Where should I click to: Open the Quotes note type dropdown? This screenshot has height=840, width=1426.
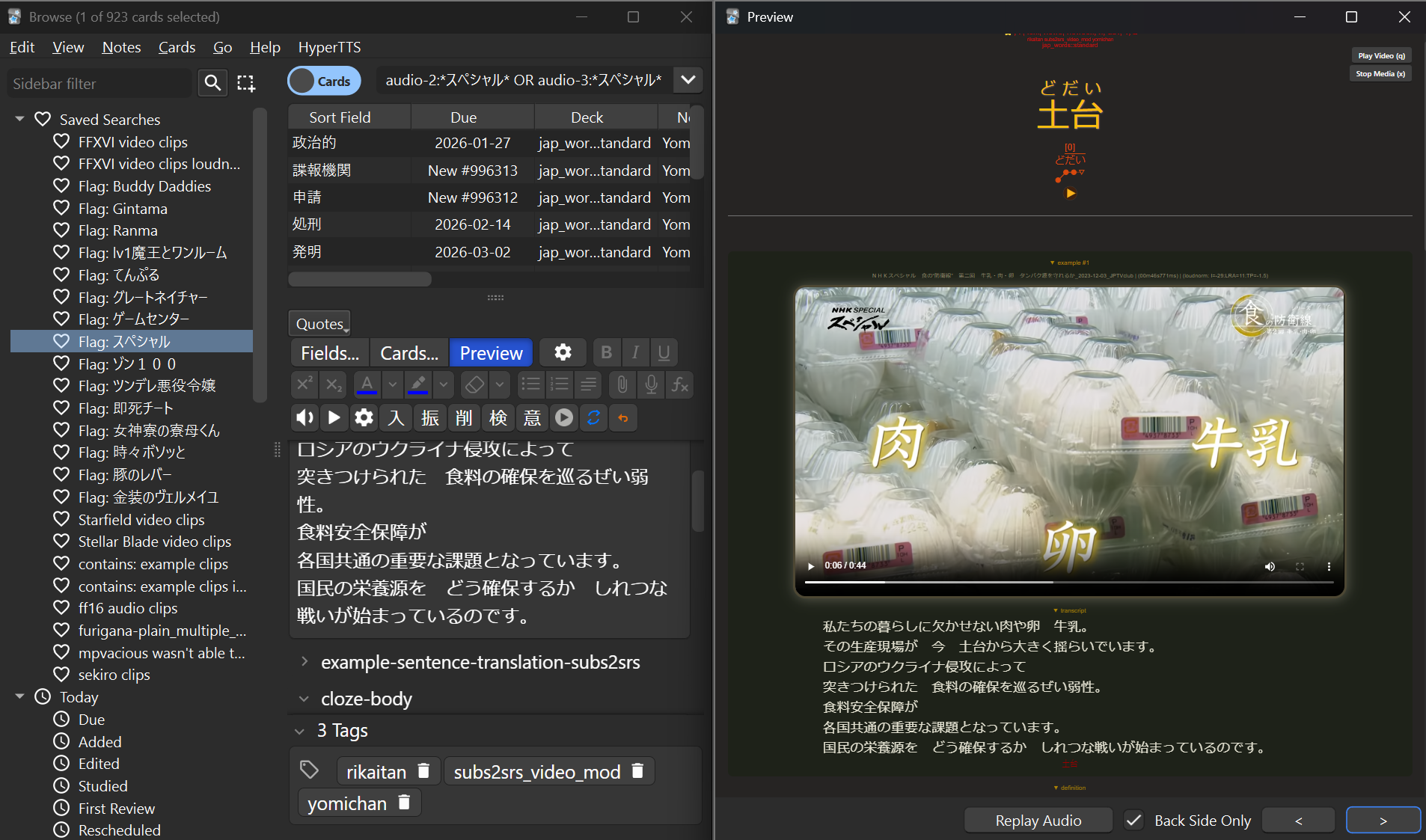319,323
